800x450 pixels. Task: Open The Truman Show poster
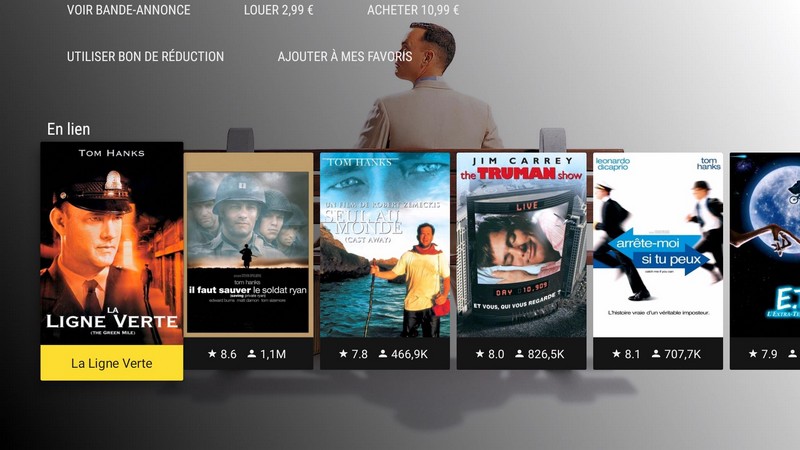521,245
